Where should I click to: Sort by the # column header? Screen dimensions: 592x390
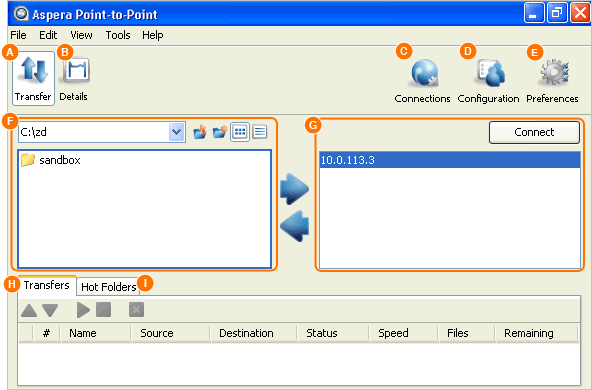[47, 333]
